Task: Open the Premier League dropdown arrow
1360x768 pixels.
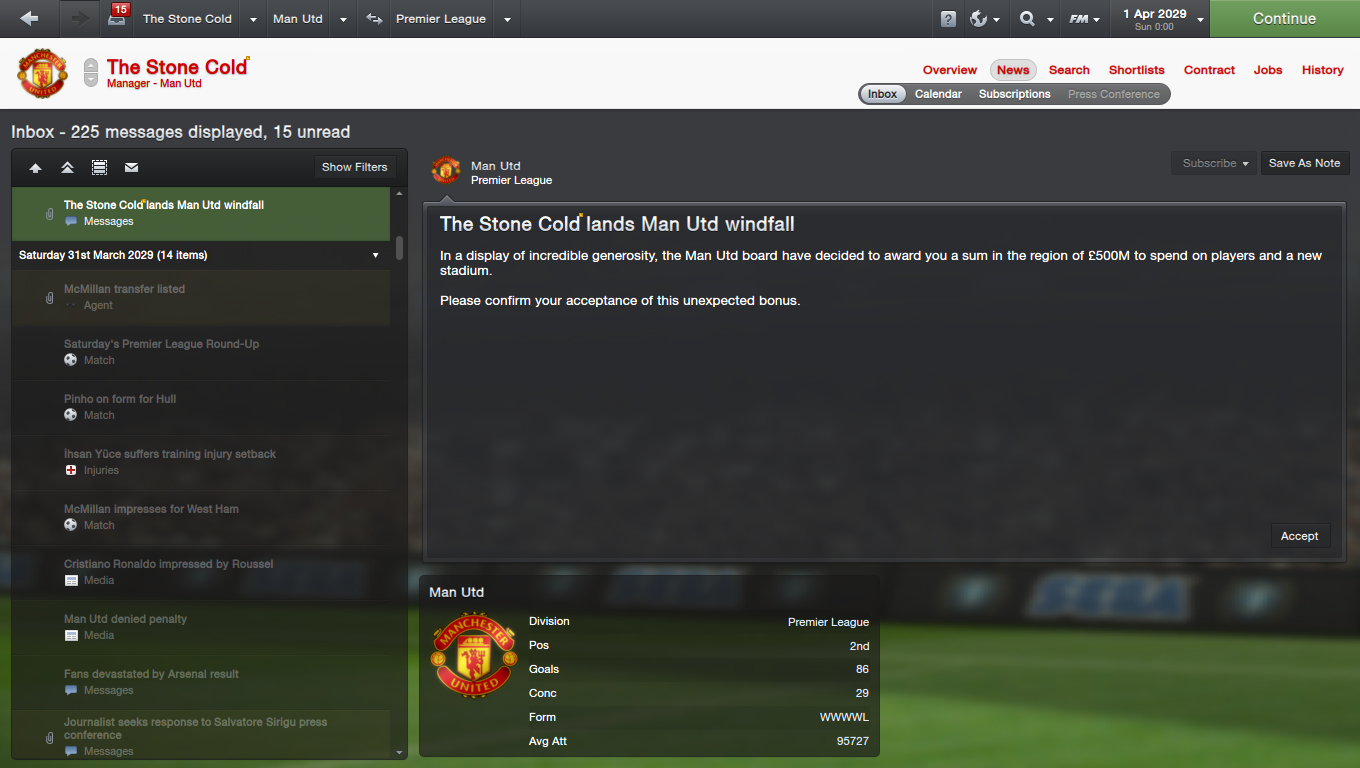Action: (x=507, y=19)
